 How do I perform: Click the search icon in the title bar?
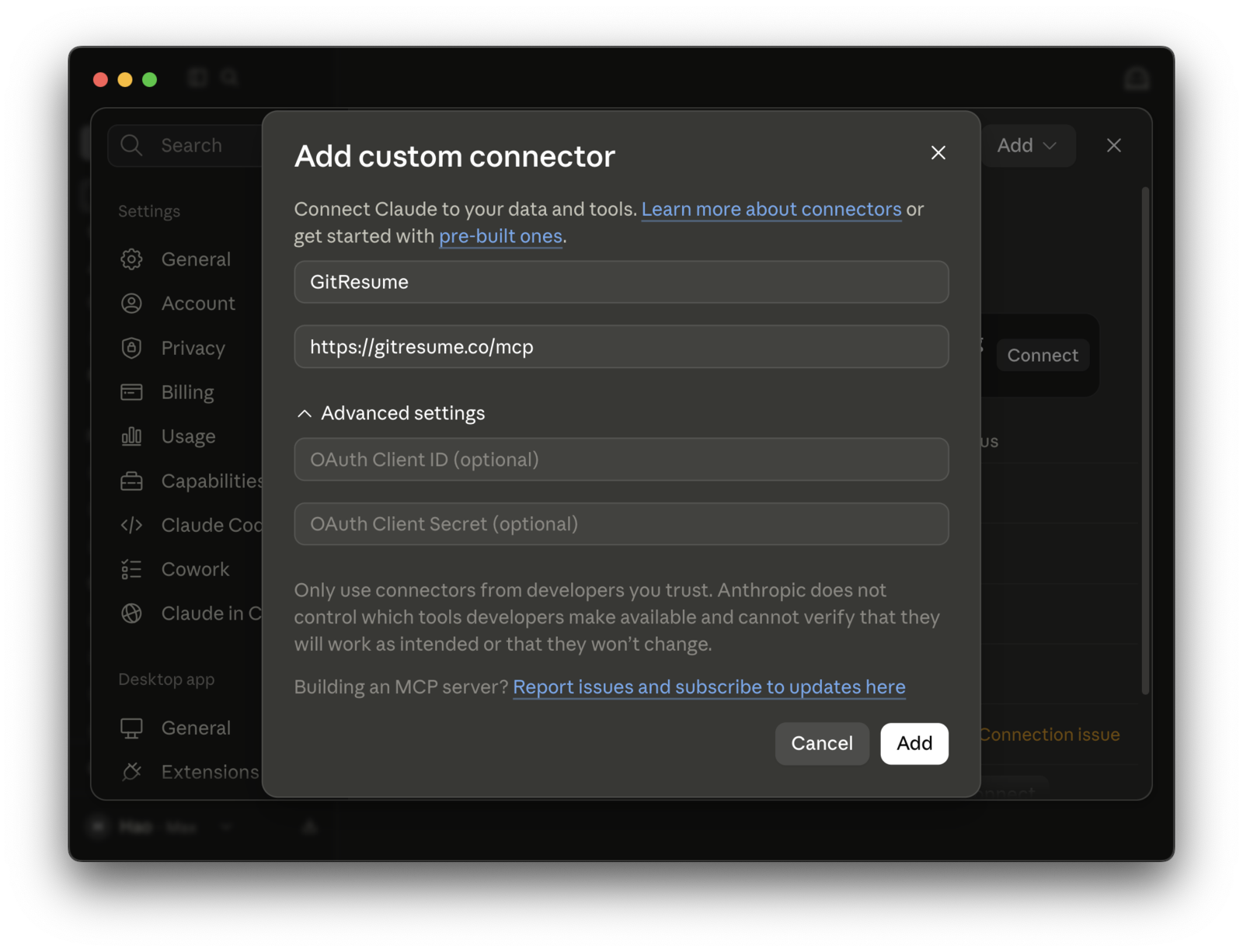pyautogui.click(x=229, y=78)
